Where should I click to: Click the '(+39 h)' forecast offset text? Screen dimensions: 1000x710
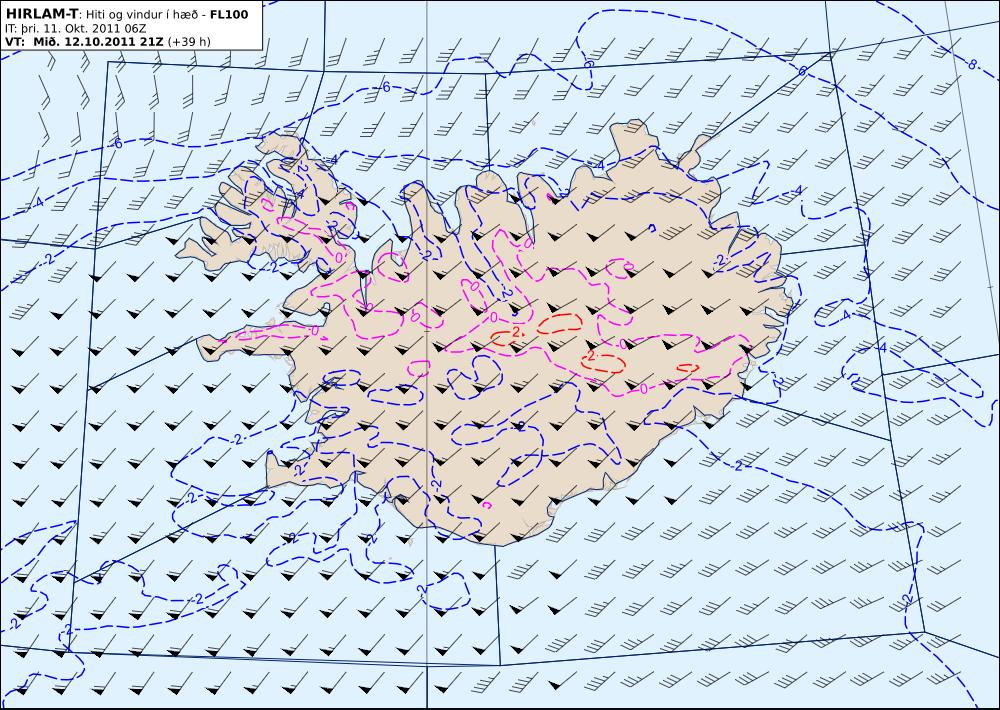(189, 42)
